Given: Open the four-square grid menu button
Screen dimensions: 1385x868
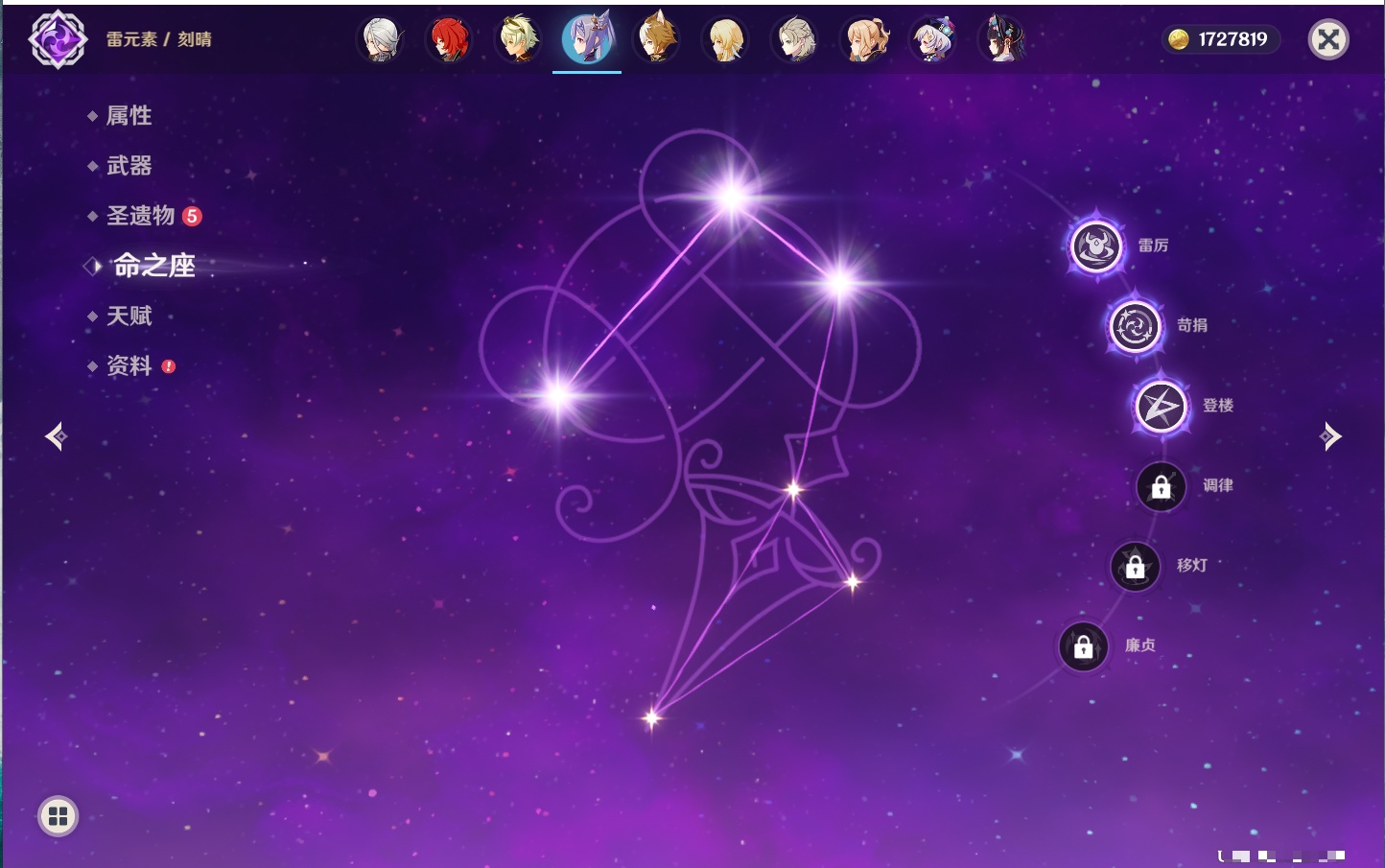Looking at the screenshot, I should point(58,816).
